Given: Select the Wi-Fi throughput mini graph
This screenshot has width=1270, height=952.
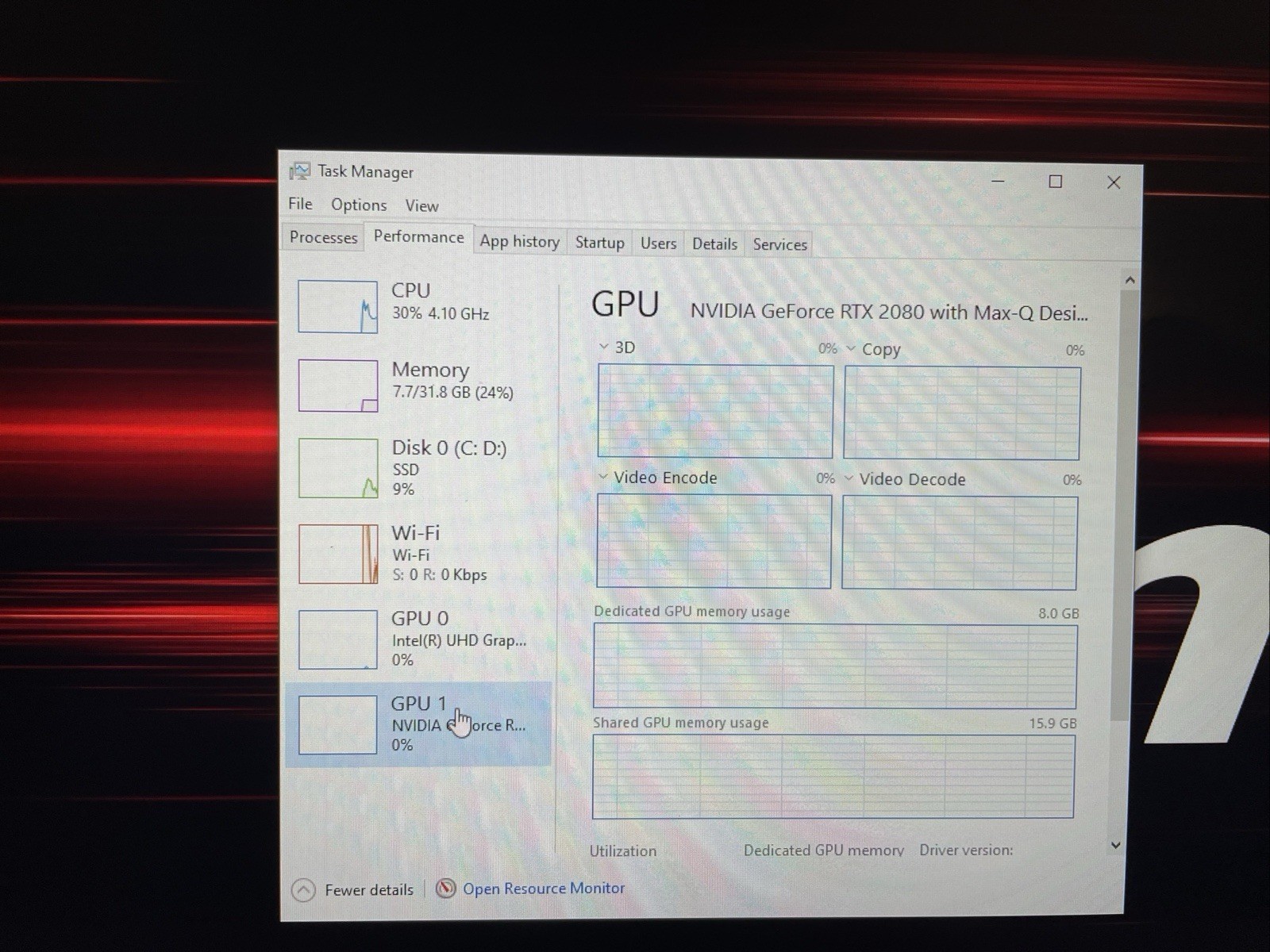Looking at the screenshot, I should pyautogui.click(x=337, y=554).
